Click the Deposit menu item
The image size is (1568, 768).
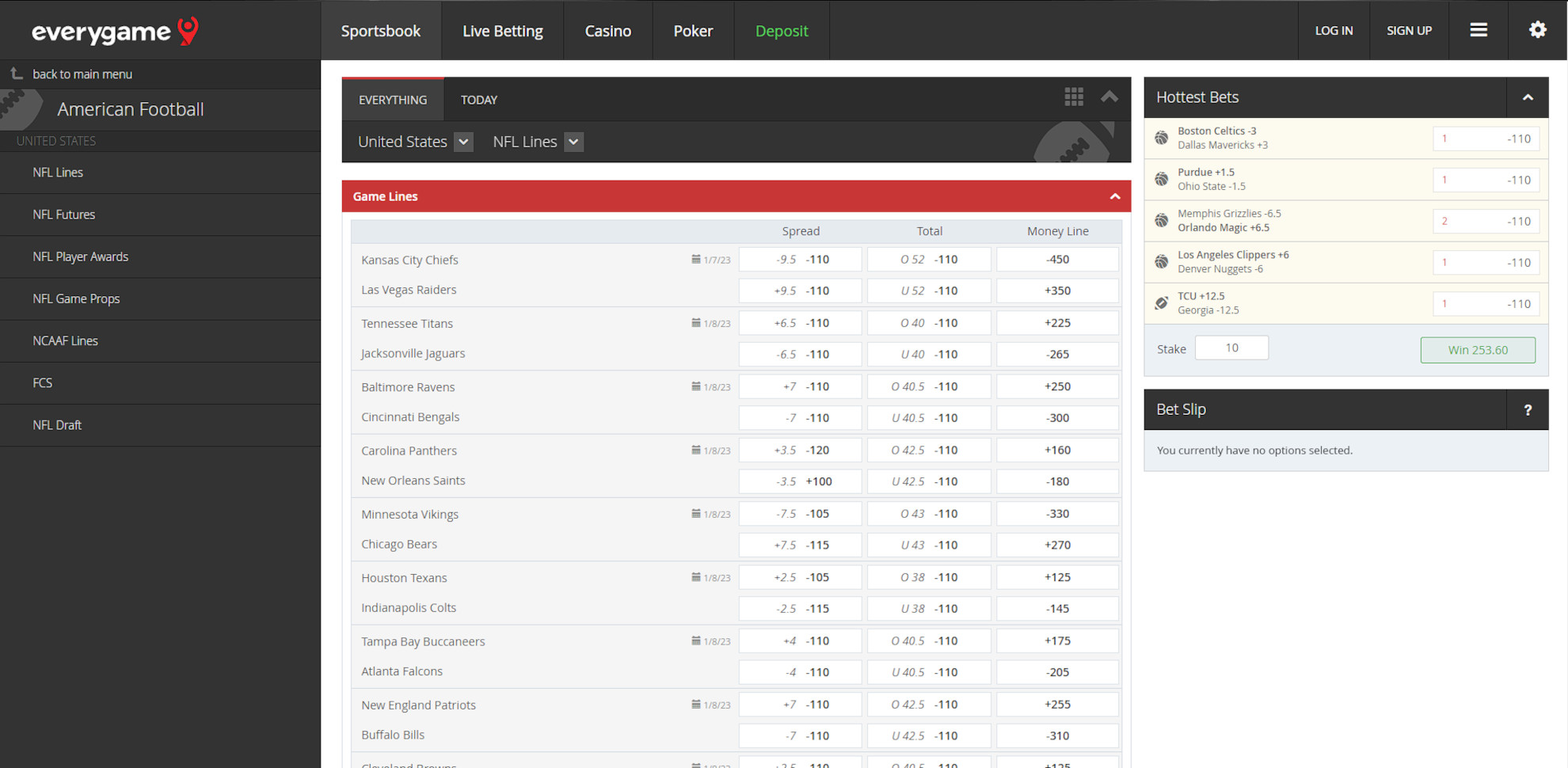(x=782, y=31)
